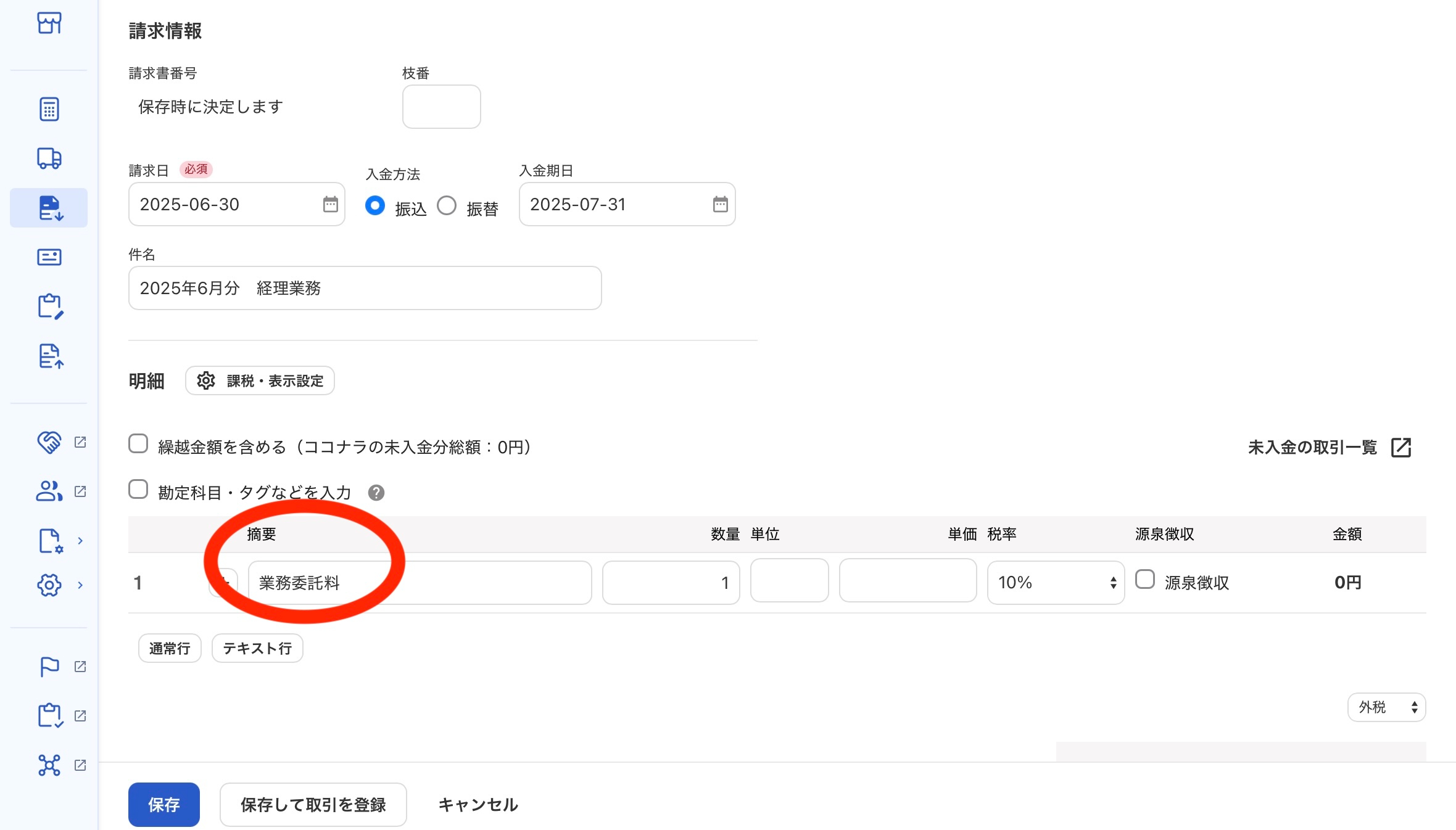The width and height of the screenshot is (1456, 830).
Task: Click the 件名 subject input field
Action: click(365, 288)
